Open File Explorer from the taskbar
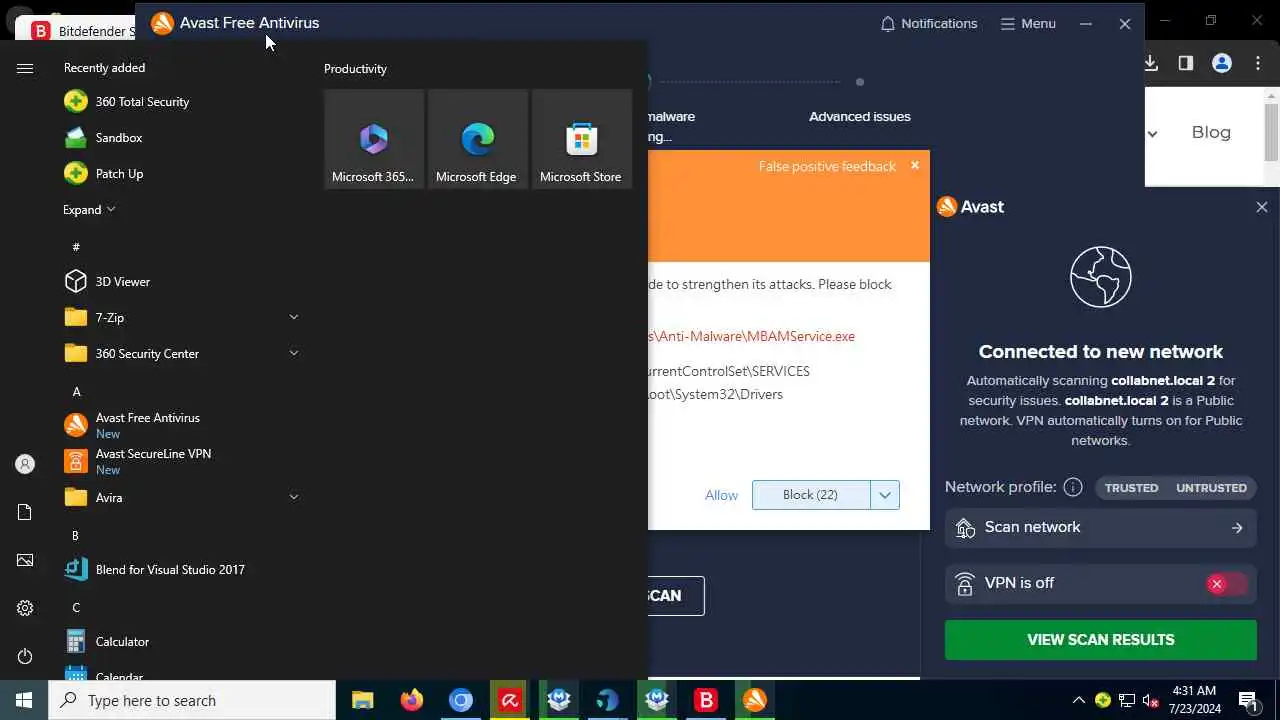The image size is (1280, 720). 362,700
